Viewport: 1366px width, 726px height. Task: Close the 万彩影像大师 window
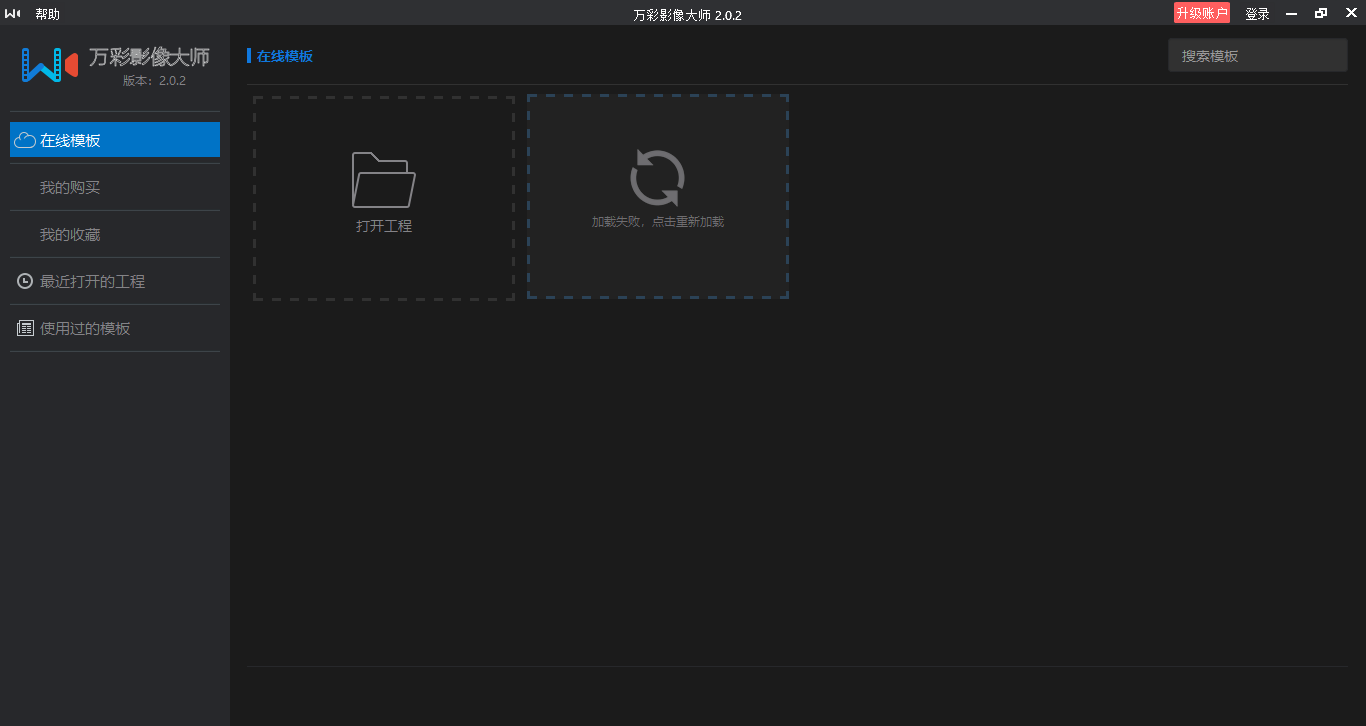tap(1350, 14)
